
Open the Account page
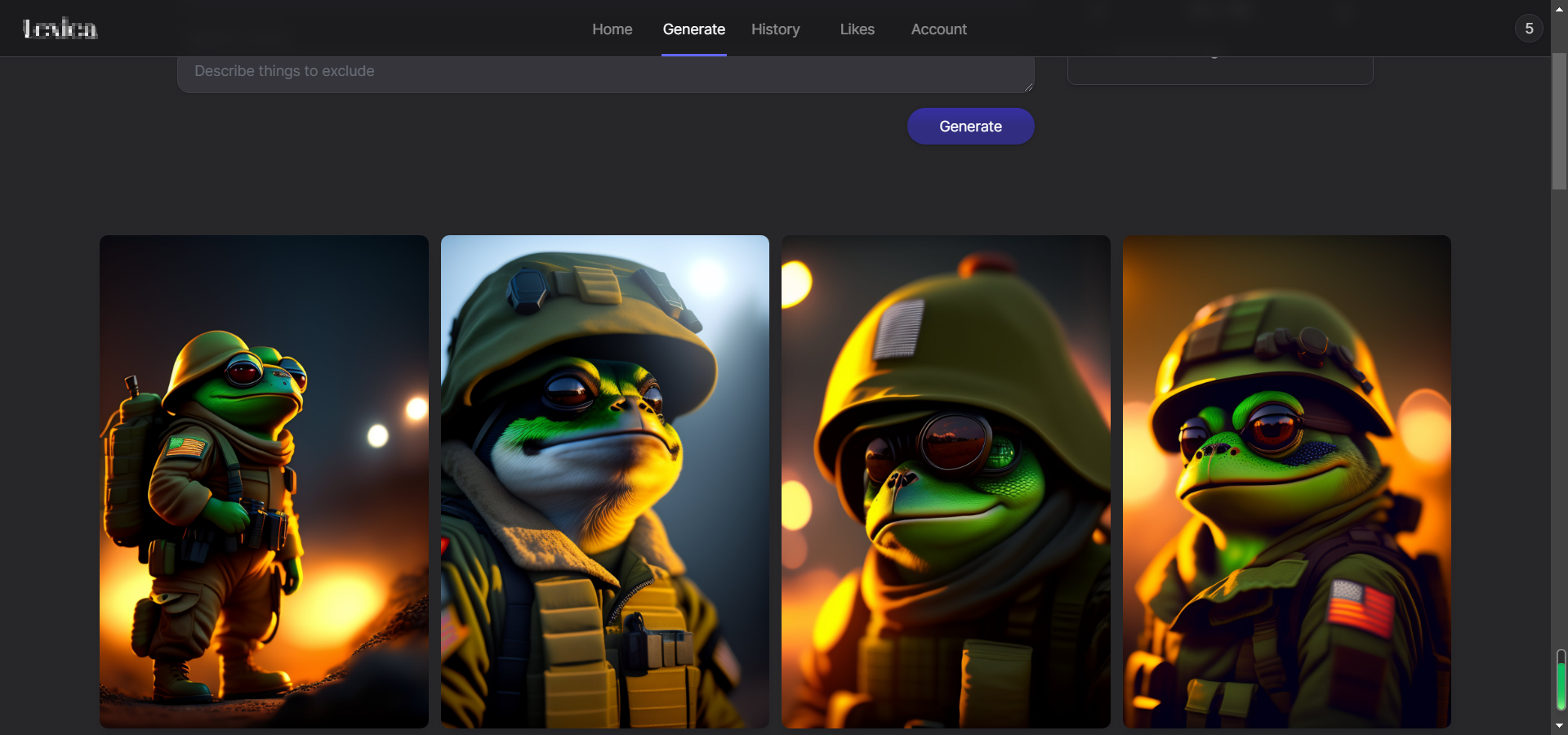938,29
